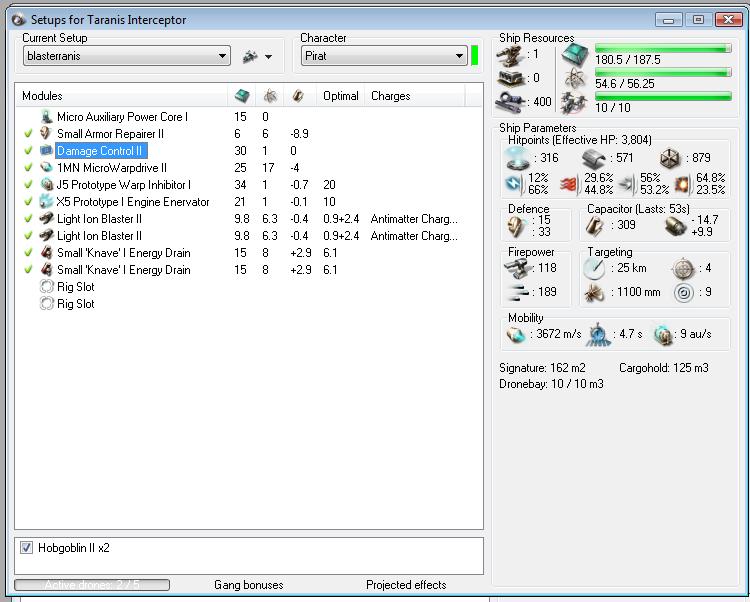750x602 pixels.
Task: Click the ship setup icon next to blasterranis
Action: click(x=250, y=56)
